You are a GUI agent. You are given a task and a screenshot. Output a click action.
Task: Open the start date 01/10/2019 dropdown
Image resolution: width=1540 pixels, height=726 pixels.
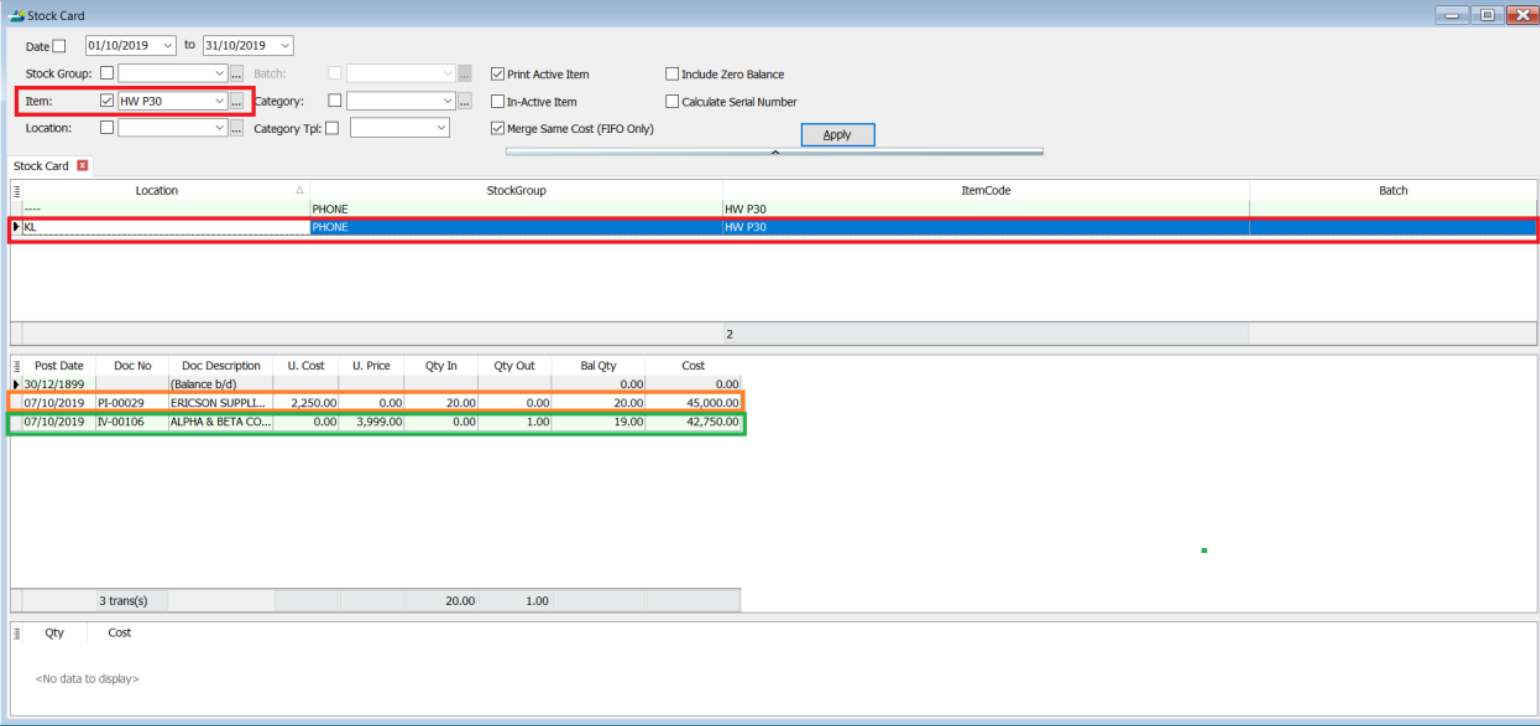[x=166, y=46]
